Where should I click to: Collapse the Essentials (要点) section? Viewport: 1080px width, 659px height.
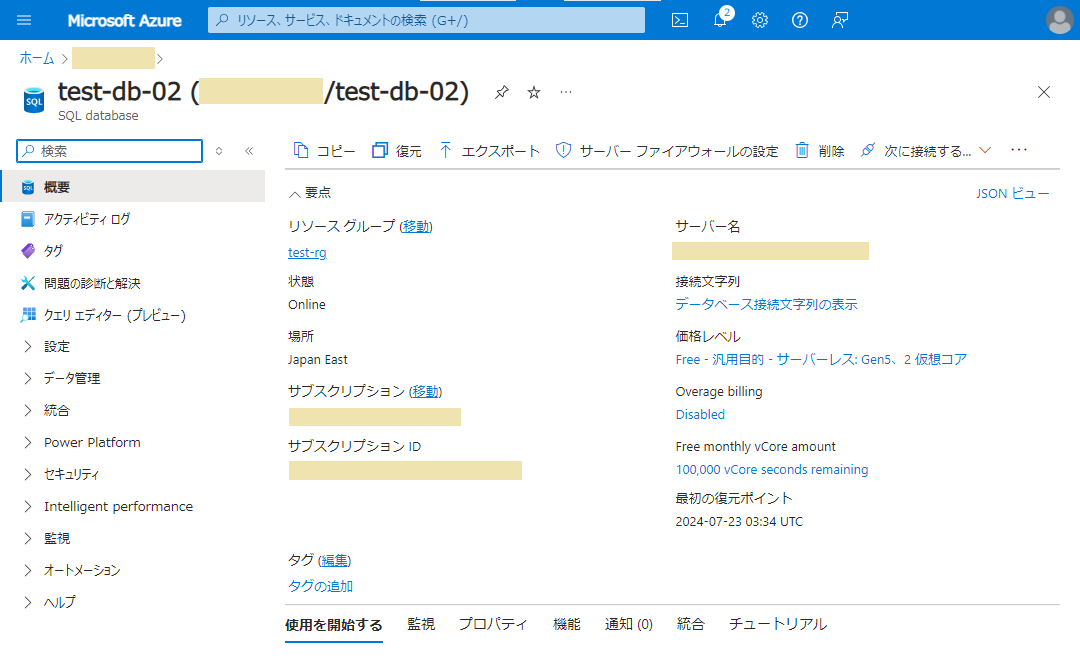pos(310,193)
